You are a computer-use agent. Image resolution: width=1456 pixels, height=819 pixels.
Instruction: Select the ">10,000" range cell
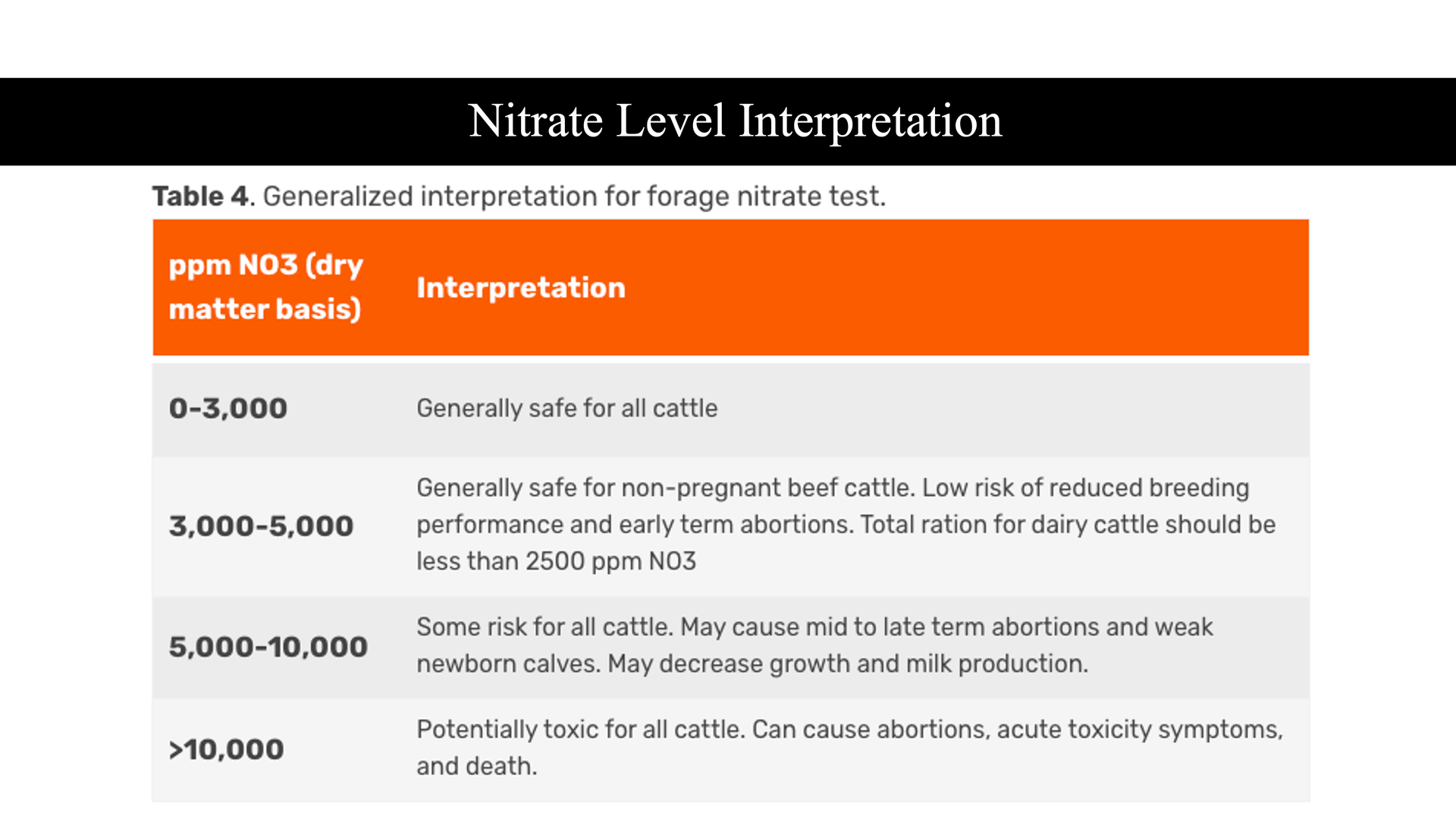click(227, 750)
